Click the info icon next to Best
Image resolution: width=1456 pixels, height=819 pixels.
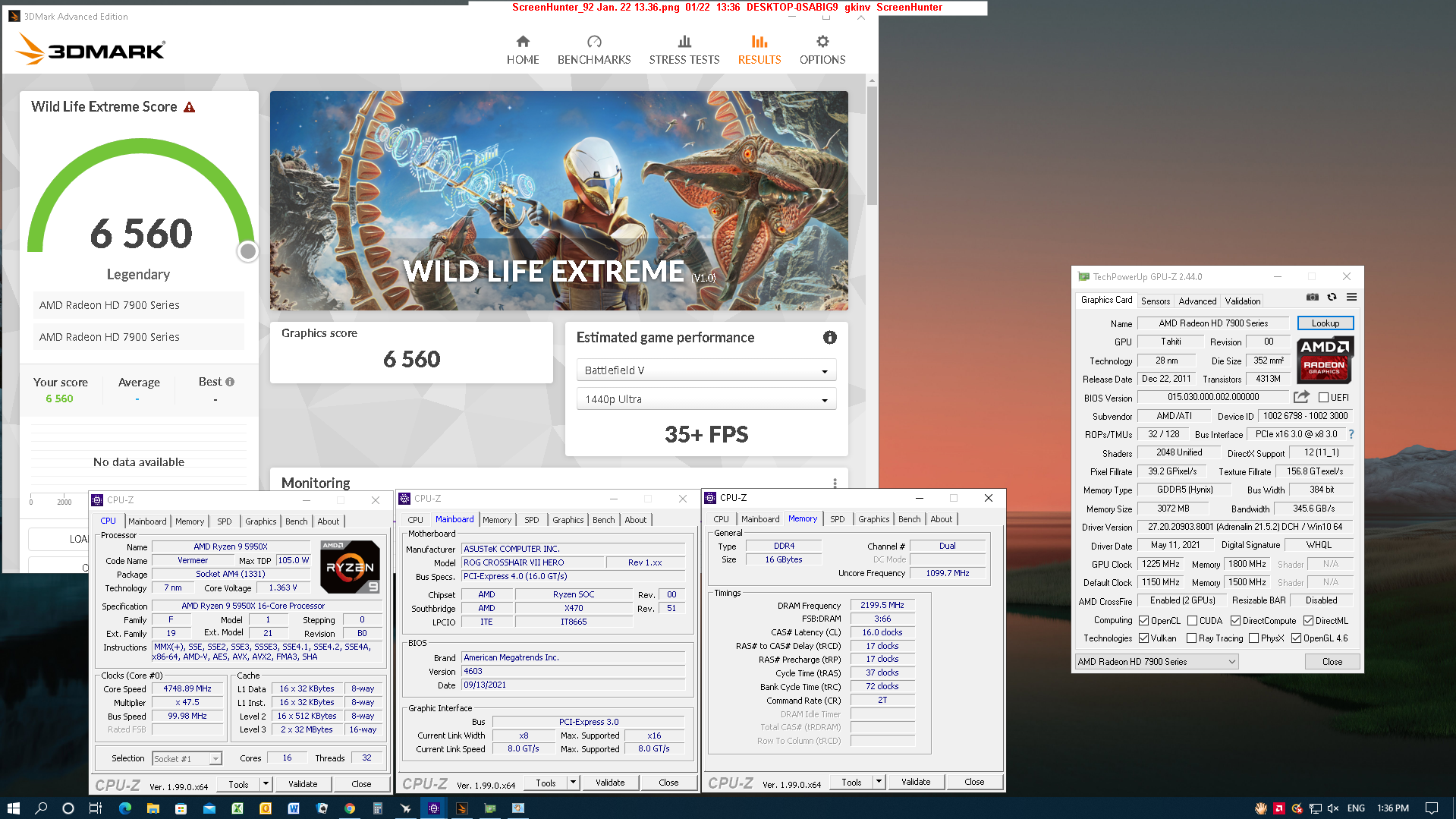[230, 382]
